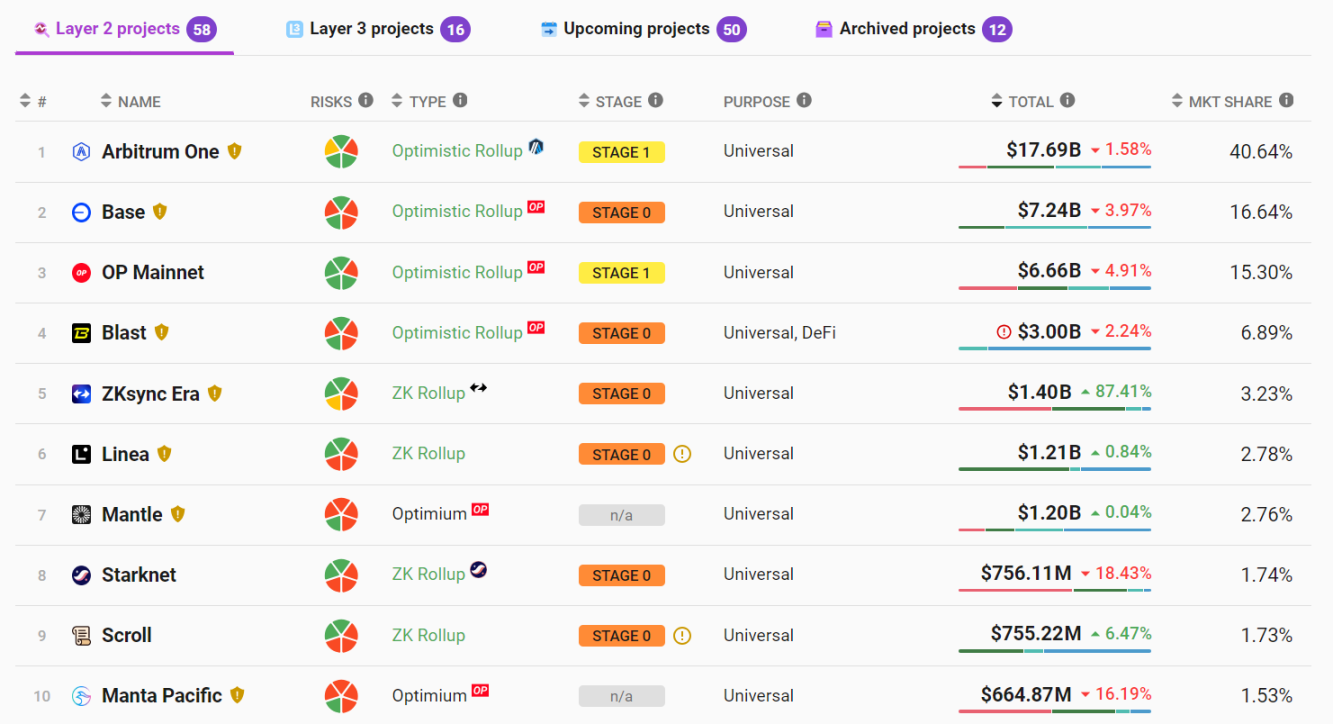The width and height of the screenshot is (1333, 724).
Task: Click Blast's verification shield icon
Action: pos(162,332)
